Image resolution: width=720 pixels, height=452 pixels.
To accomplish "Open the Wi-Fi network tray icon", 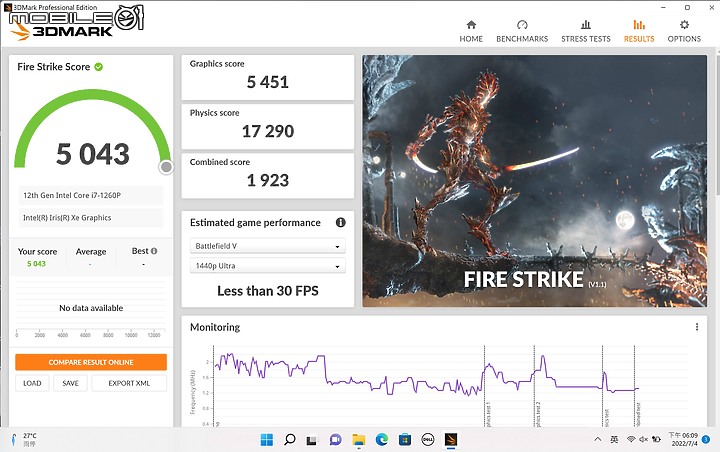I will click(631, 439).
